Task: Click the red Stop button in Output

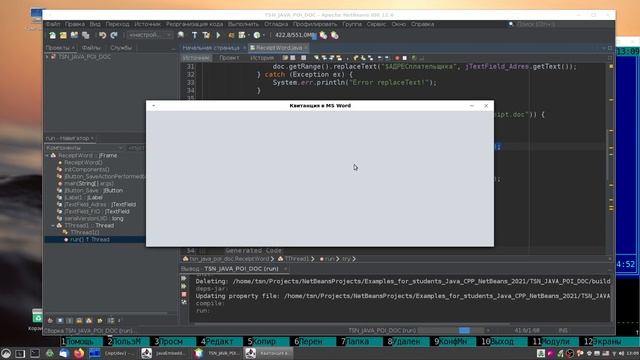Action: click(184, 294)
